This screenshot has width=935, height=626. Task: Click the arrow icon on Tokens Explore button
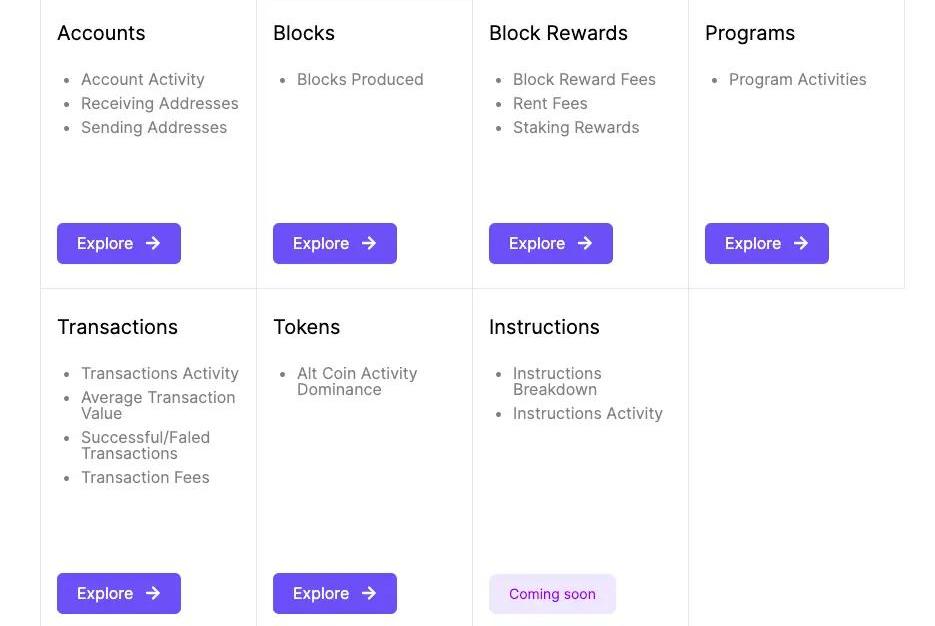(x=369, y=593)
